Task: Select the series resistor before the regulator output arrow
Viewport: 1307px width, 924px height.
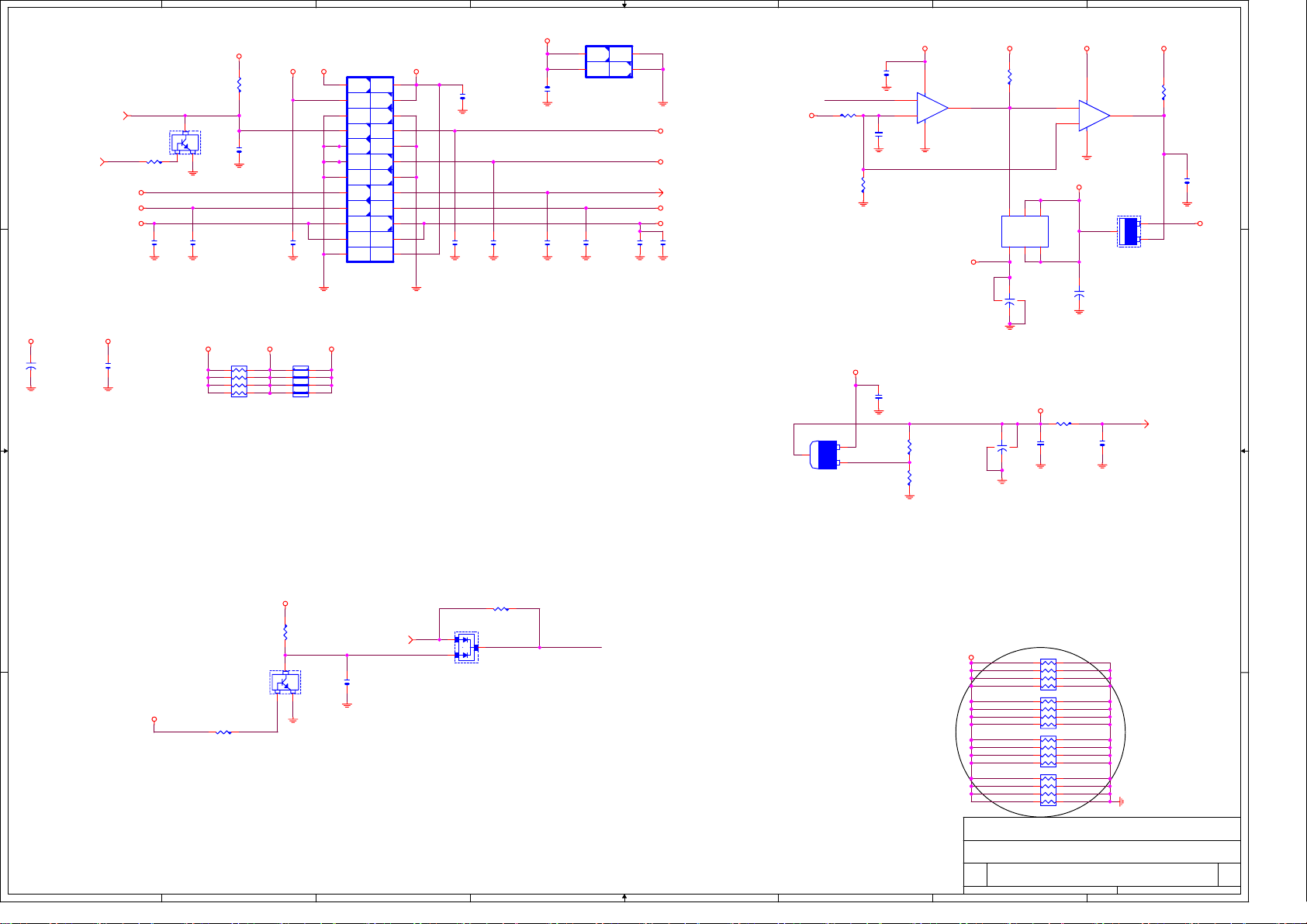Action: pyautogui.click(x=1064, y=424)
